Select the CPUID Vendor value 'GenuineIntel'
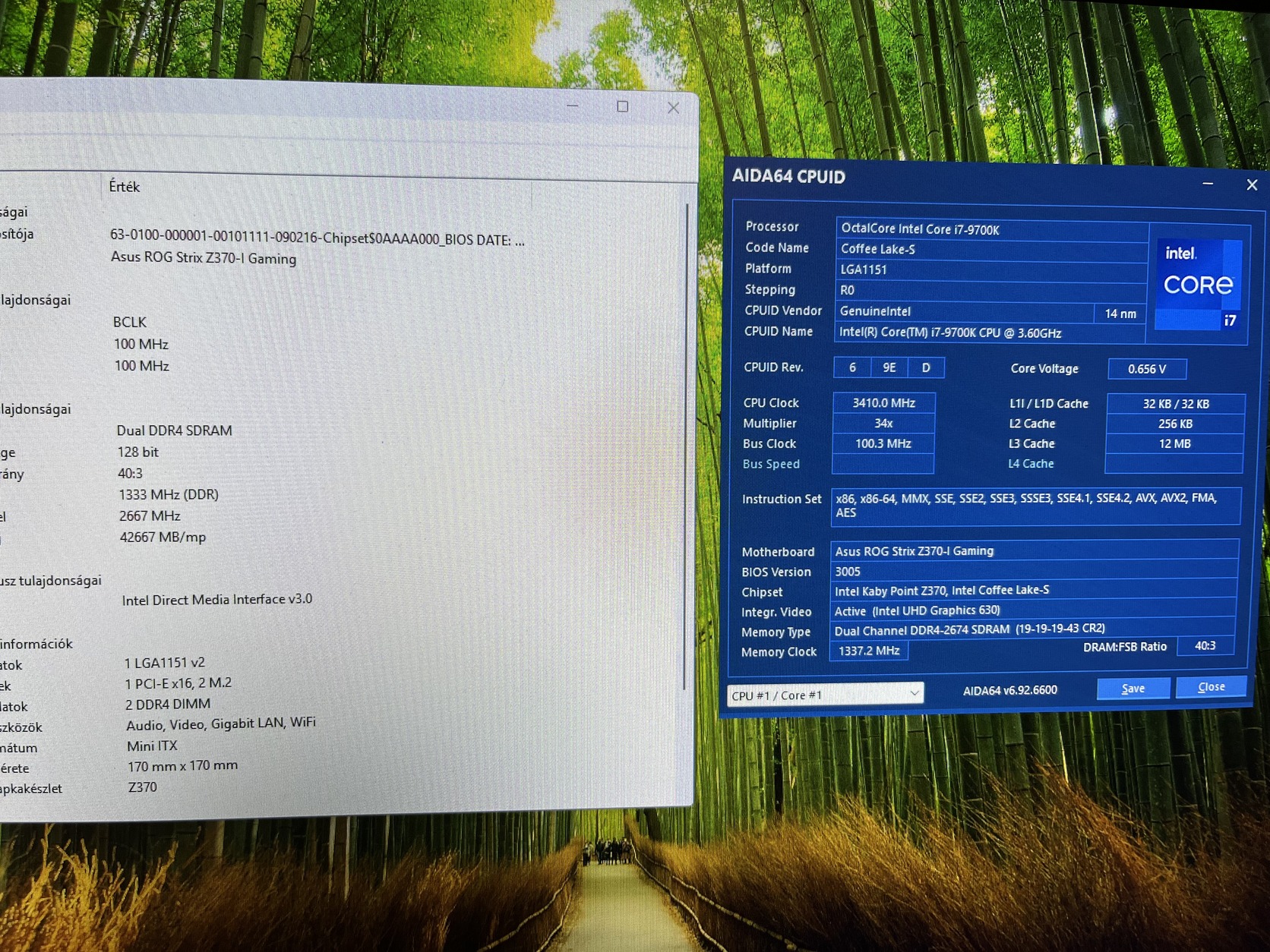1270x952 pixels. pos(965,311)
